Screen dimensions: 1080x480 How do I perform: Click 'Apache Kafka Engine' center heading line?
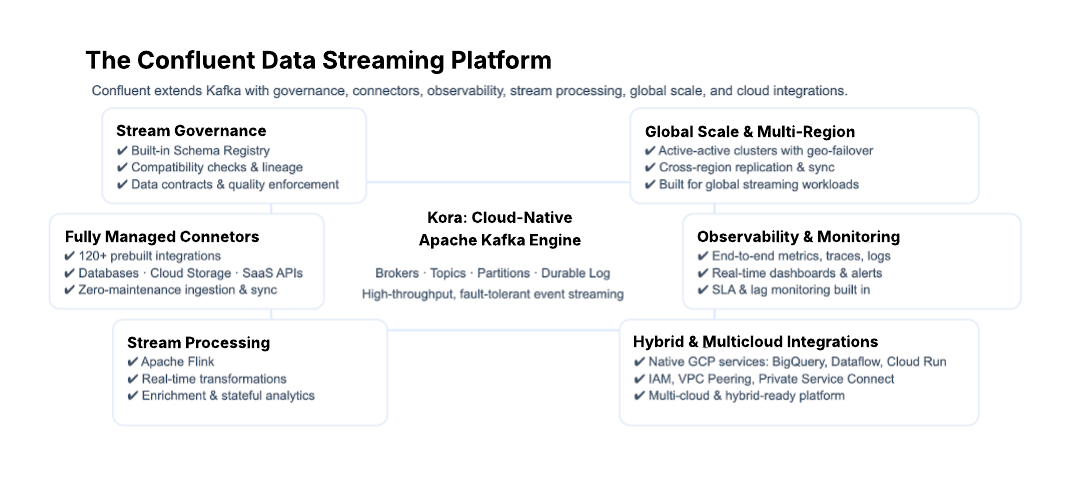(499, 240)
